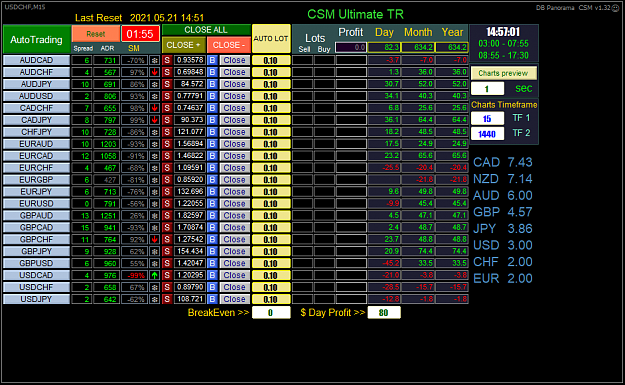
Task: Click the S sell icon for GBPUSD
Action: pyautogui.click(x=167, y=263)
